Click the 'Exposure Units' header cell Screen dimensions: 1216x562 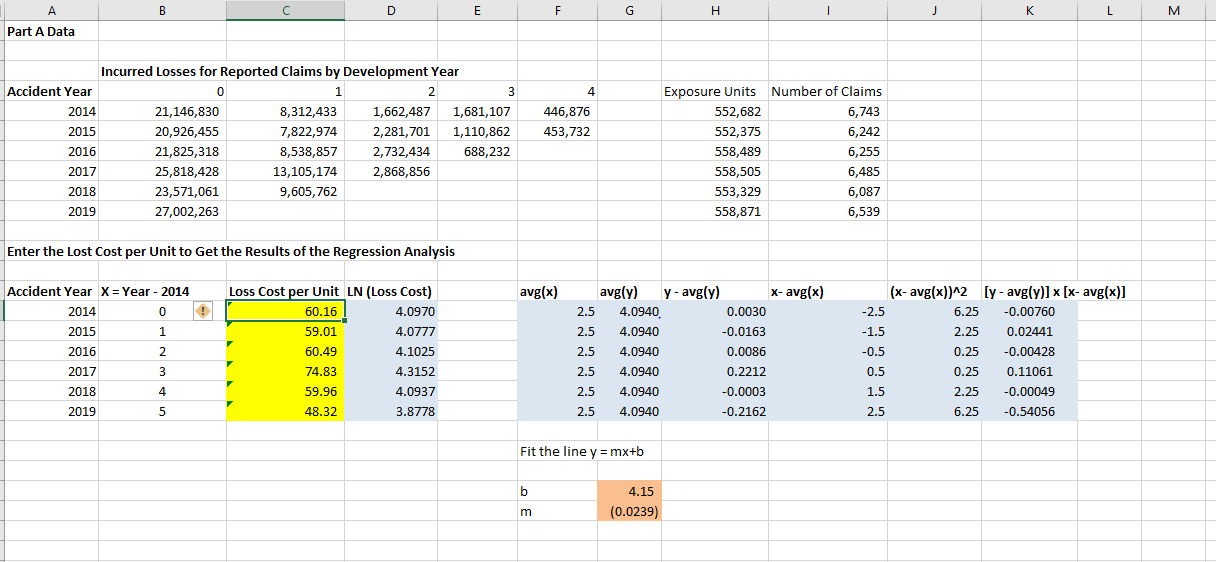point(709,91)
